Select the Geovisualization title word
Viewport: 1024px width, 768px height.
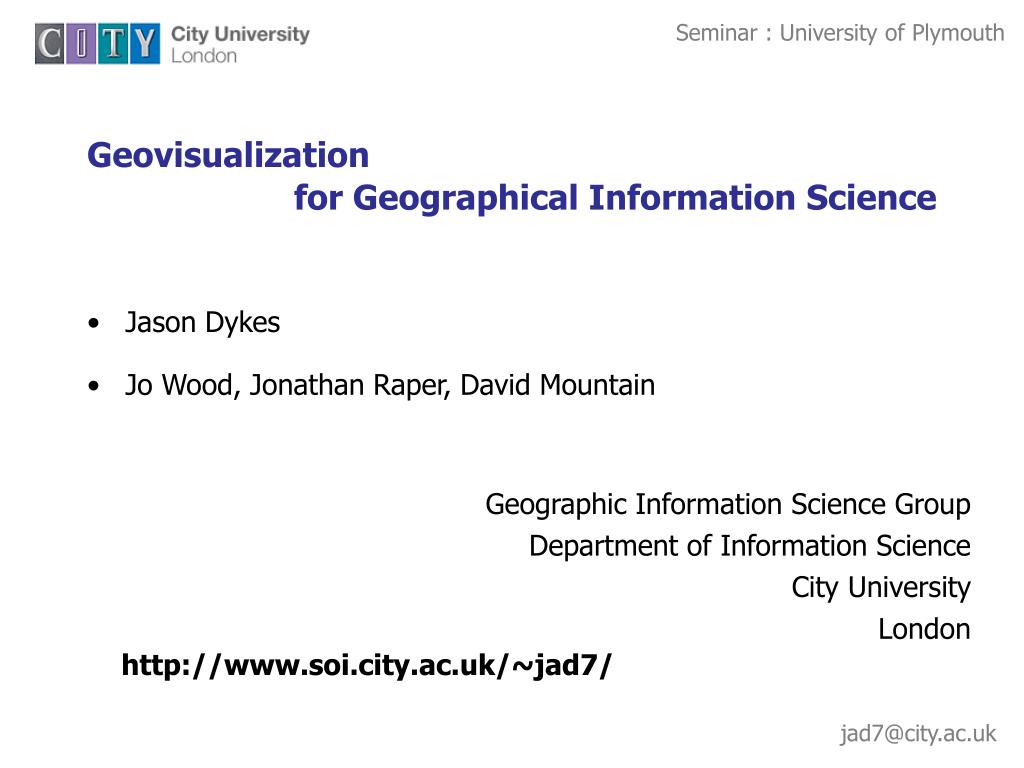[228, 155]
